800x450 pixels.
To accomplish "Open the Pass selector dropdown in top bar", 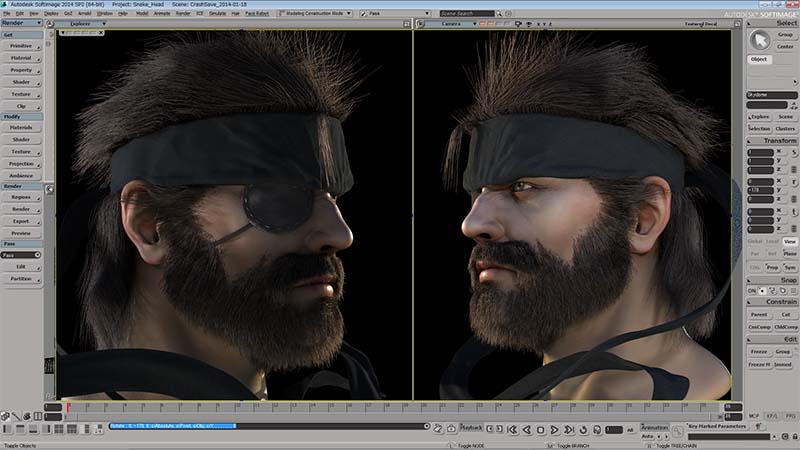I will click(x=395, y=14).
